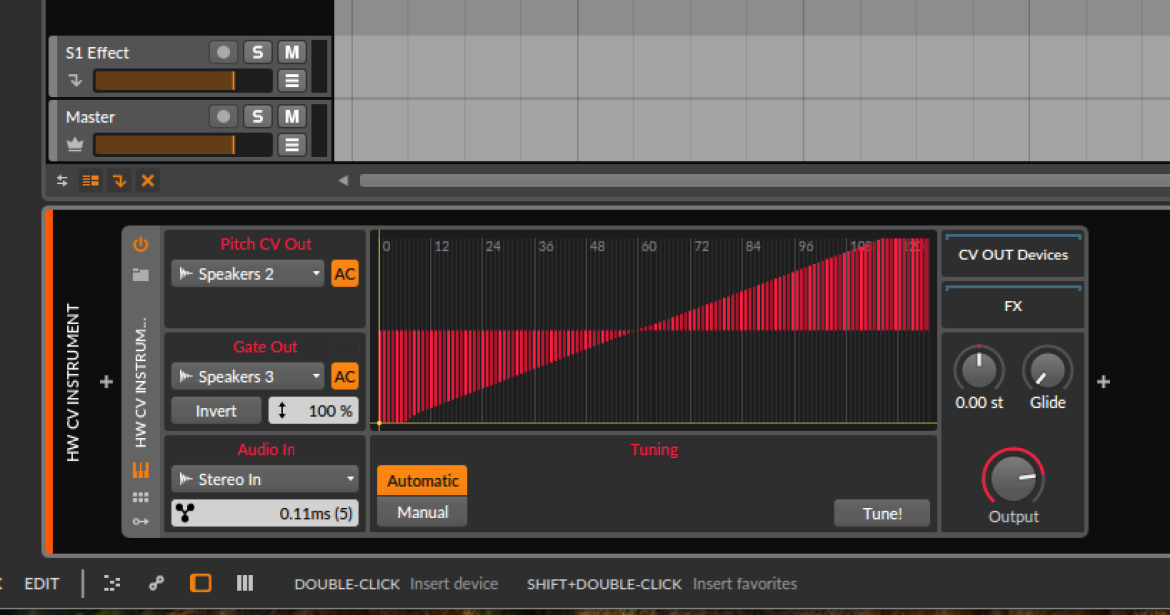Click the arranger horizontal scrollbar

pyautogui.click(x=765, y=181)
